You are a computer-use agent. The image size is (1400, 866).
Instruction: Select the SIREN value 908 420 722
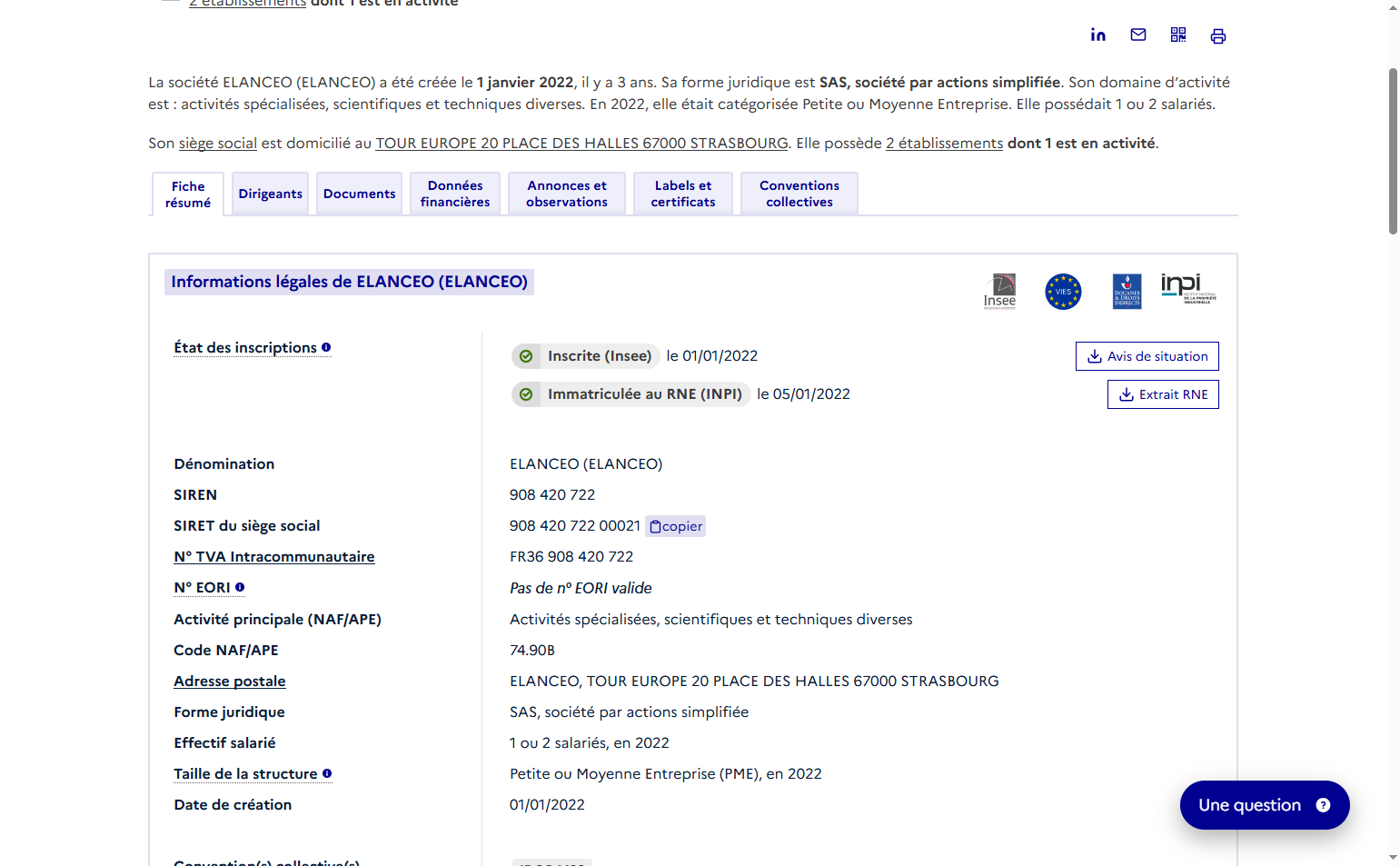point(552,494)
